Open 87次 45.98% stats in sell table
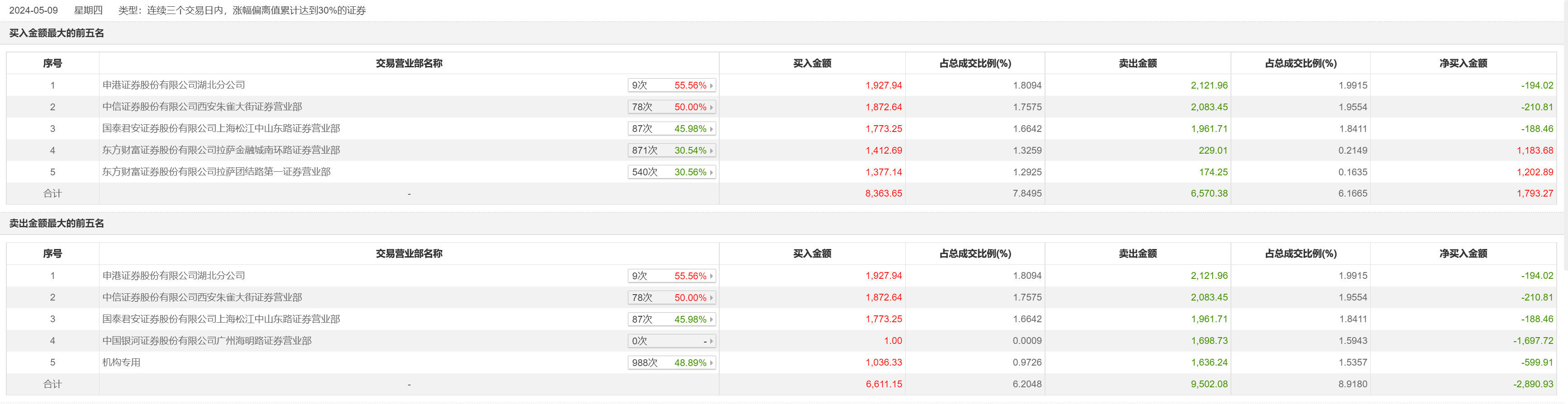 coord(671,319)
